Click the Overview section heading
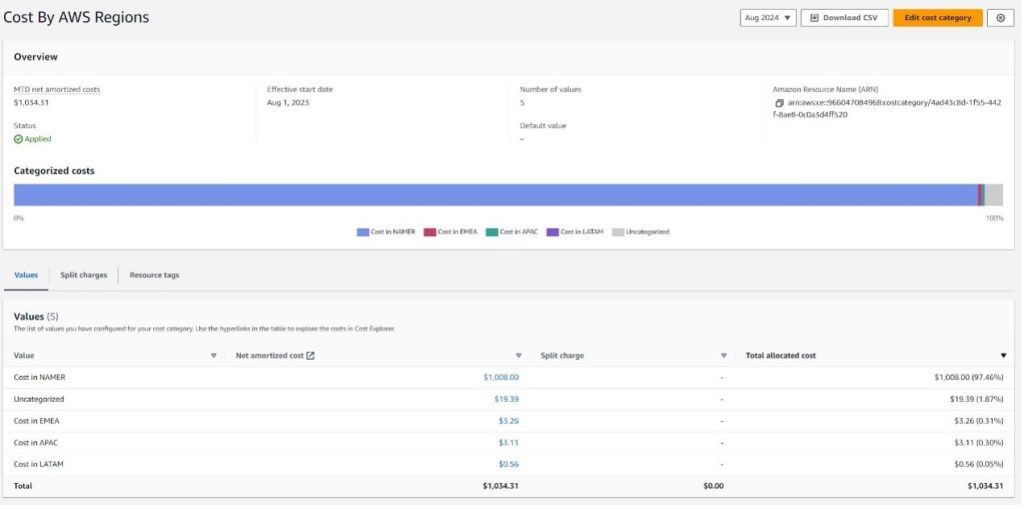The width and height of the screenshot is (1024, 509). [x=35, y=57]
